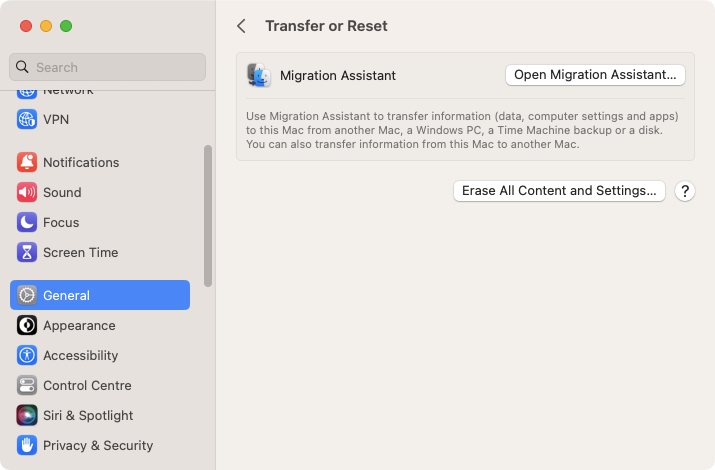Select the Privacy & Security label

tap(98, 446)
